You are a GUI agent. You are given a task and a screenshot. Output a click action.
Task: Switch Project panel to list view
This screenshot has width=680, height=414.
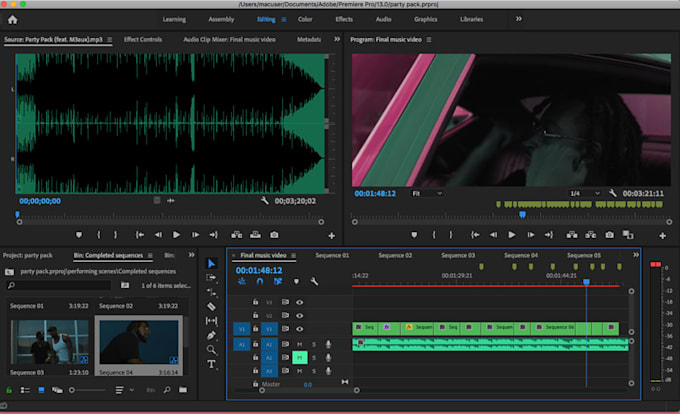click(25, 390)
